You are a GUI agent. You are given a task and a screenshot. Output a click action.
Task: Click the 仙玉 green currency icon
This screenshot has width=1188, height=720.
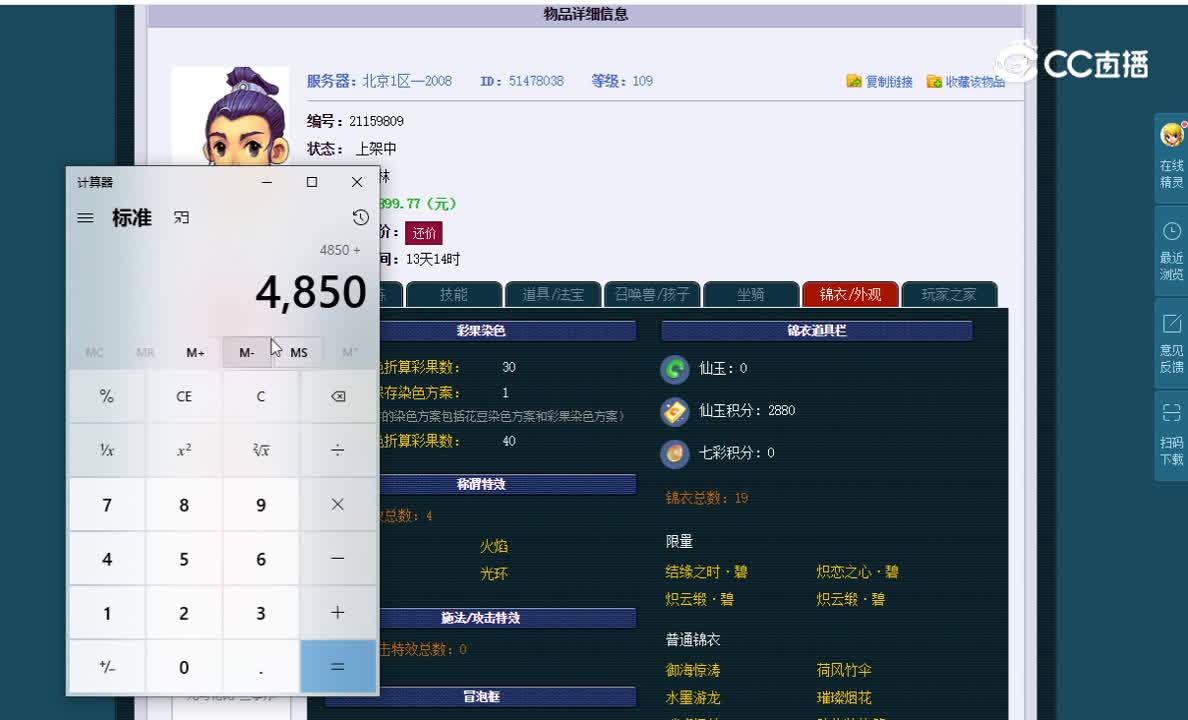674,369
